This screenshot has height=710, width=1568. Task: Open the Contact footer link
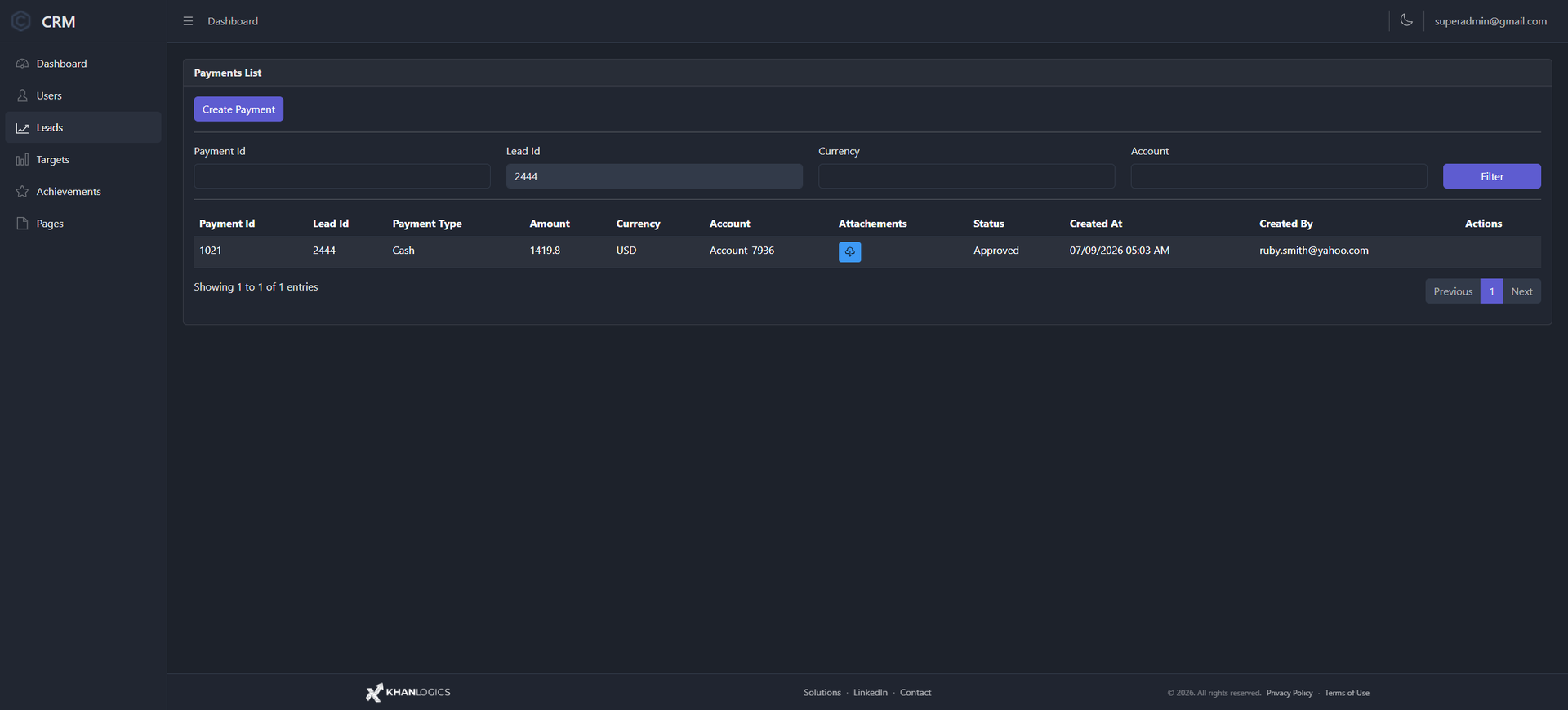[x=915, y=693]
